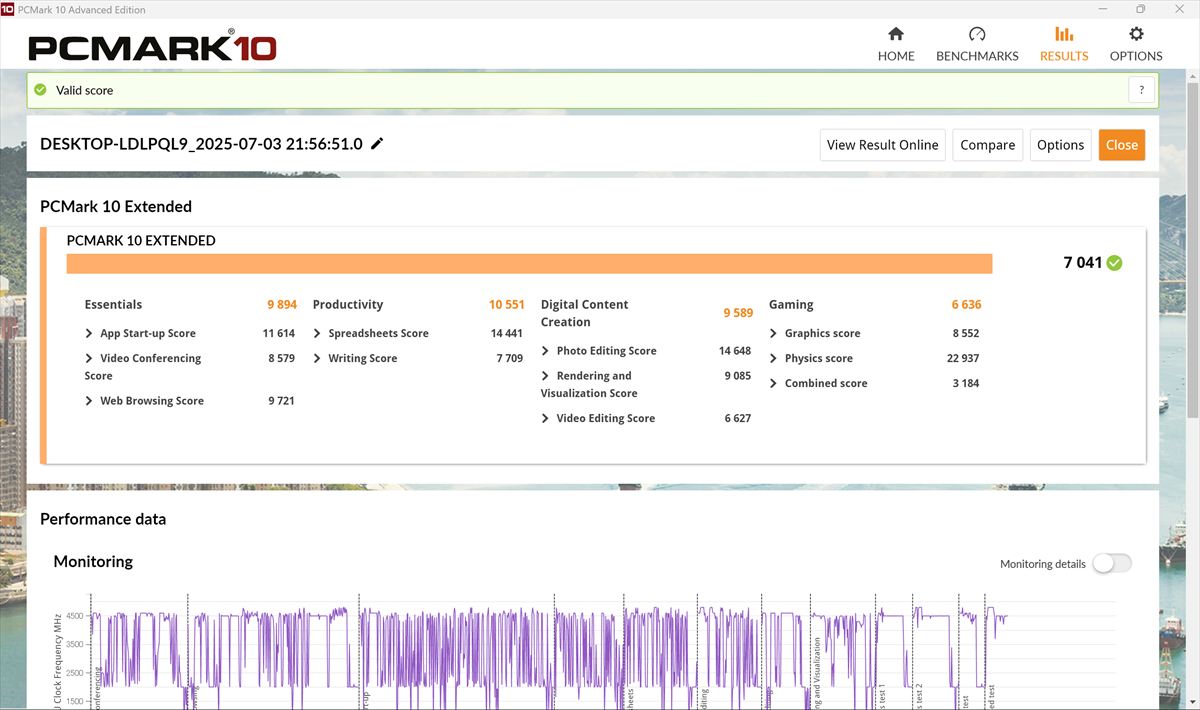1200x710 pixels.
Task: Click the green valid score checkmark icon
Action: pos(40,90)
